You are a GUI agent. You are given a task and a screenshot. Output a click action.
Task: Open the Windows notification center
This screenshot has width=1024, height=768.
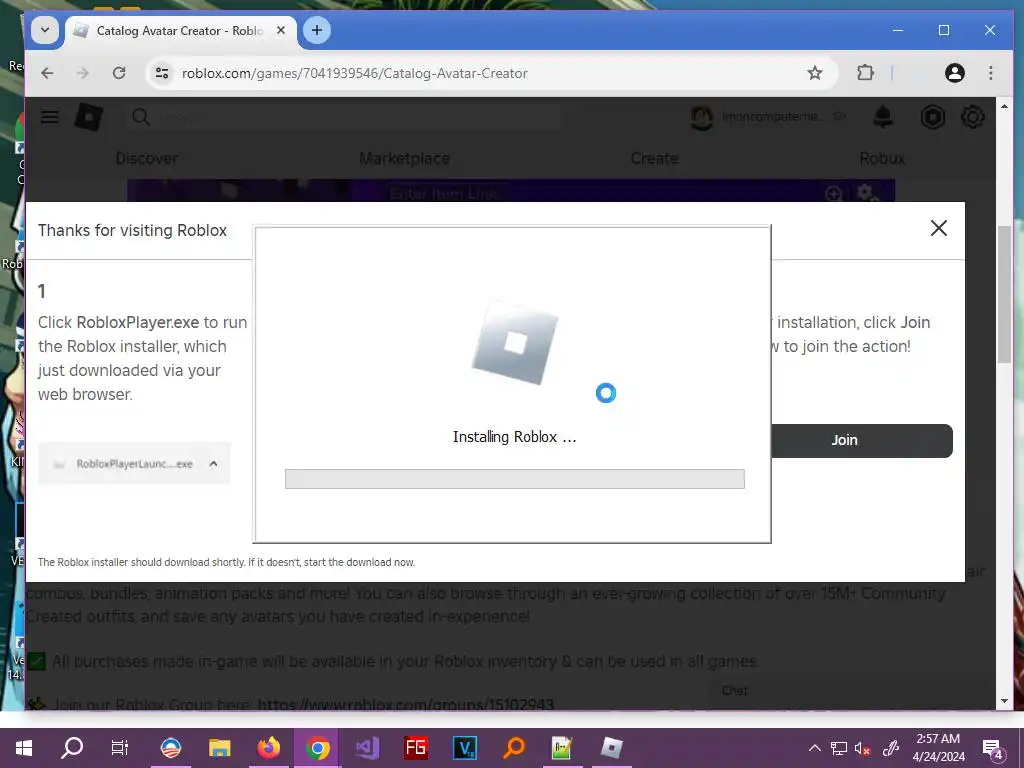point(993,748)
